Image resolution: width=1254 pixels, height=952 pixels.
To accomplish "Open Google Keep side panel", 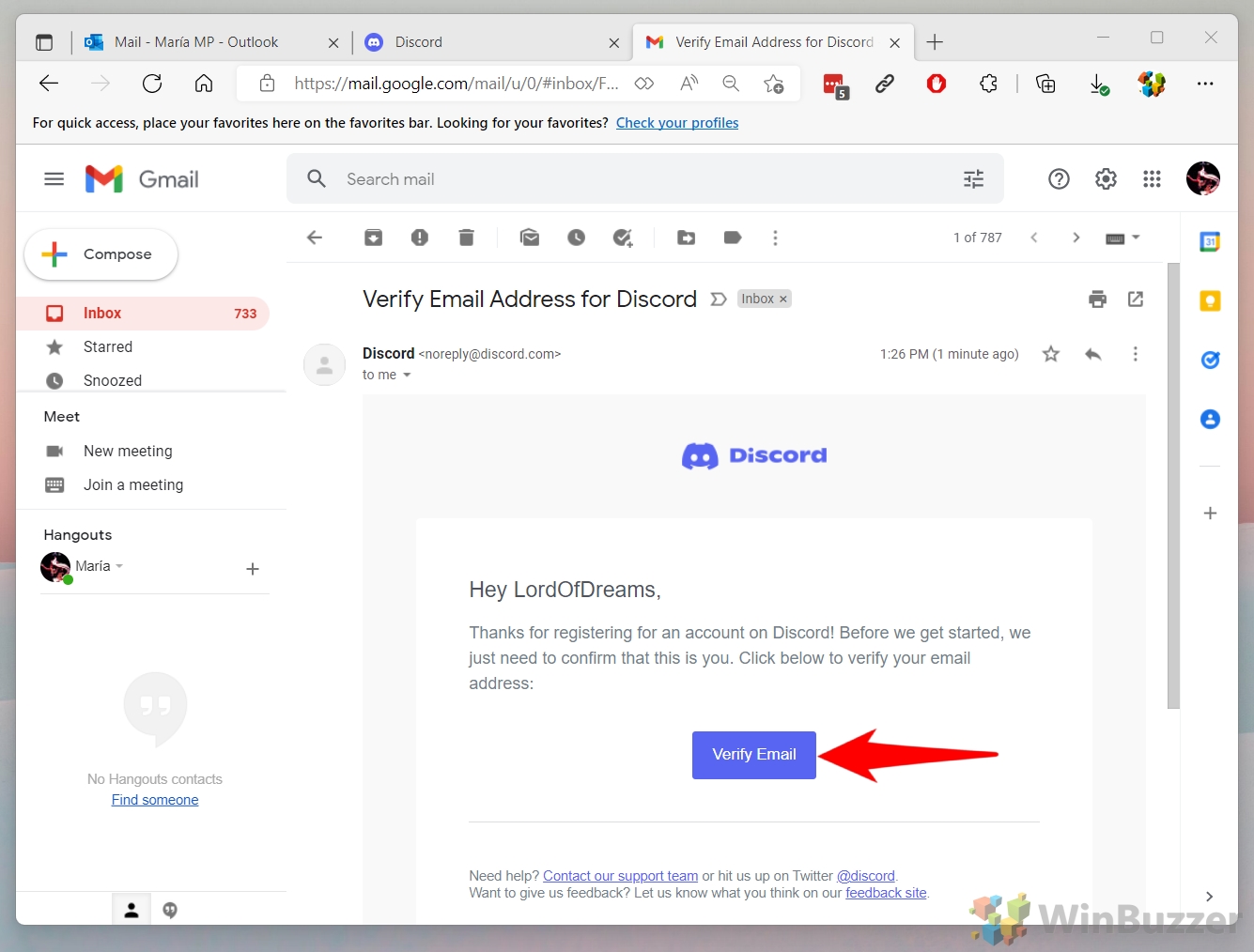I will 1210,300.
